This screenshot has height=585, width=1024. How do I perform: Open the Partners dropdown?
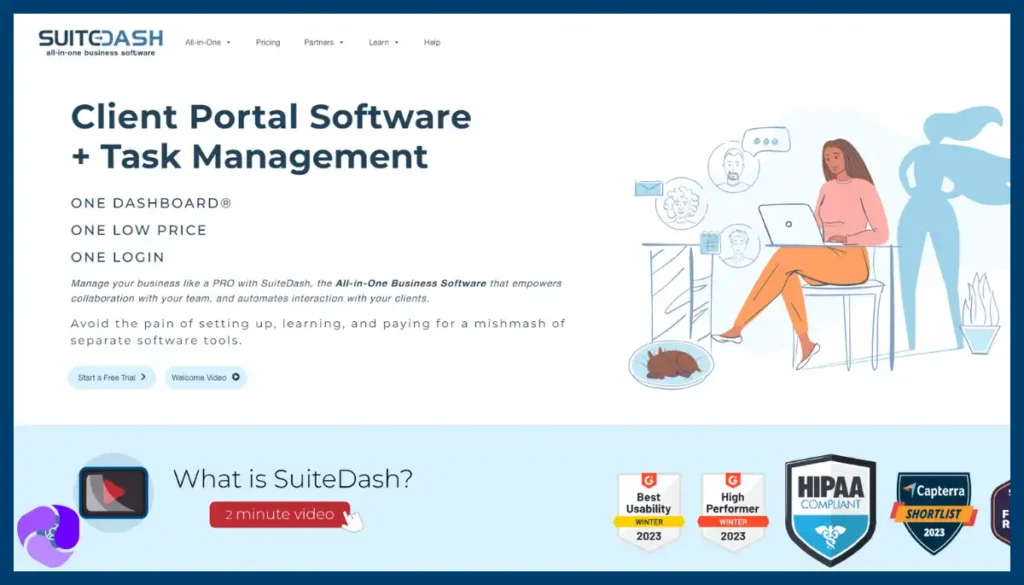[x=320, y=42]
